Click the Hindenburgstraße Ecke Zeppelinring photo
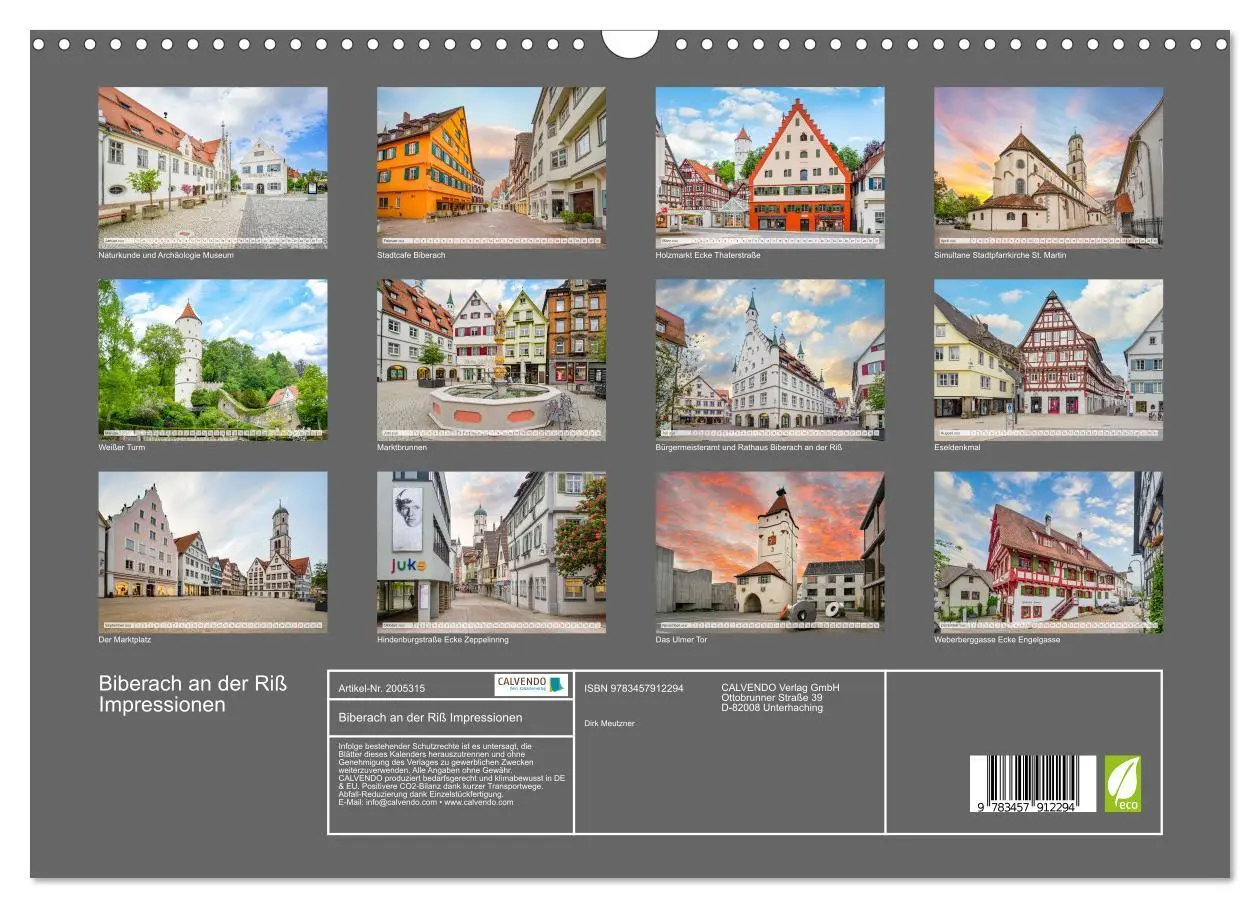 tap(491, 552)
